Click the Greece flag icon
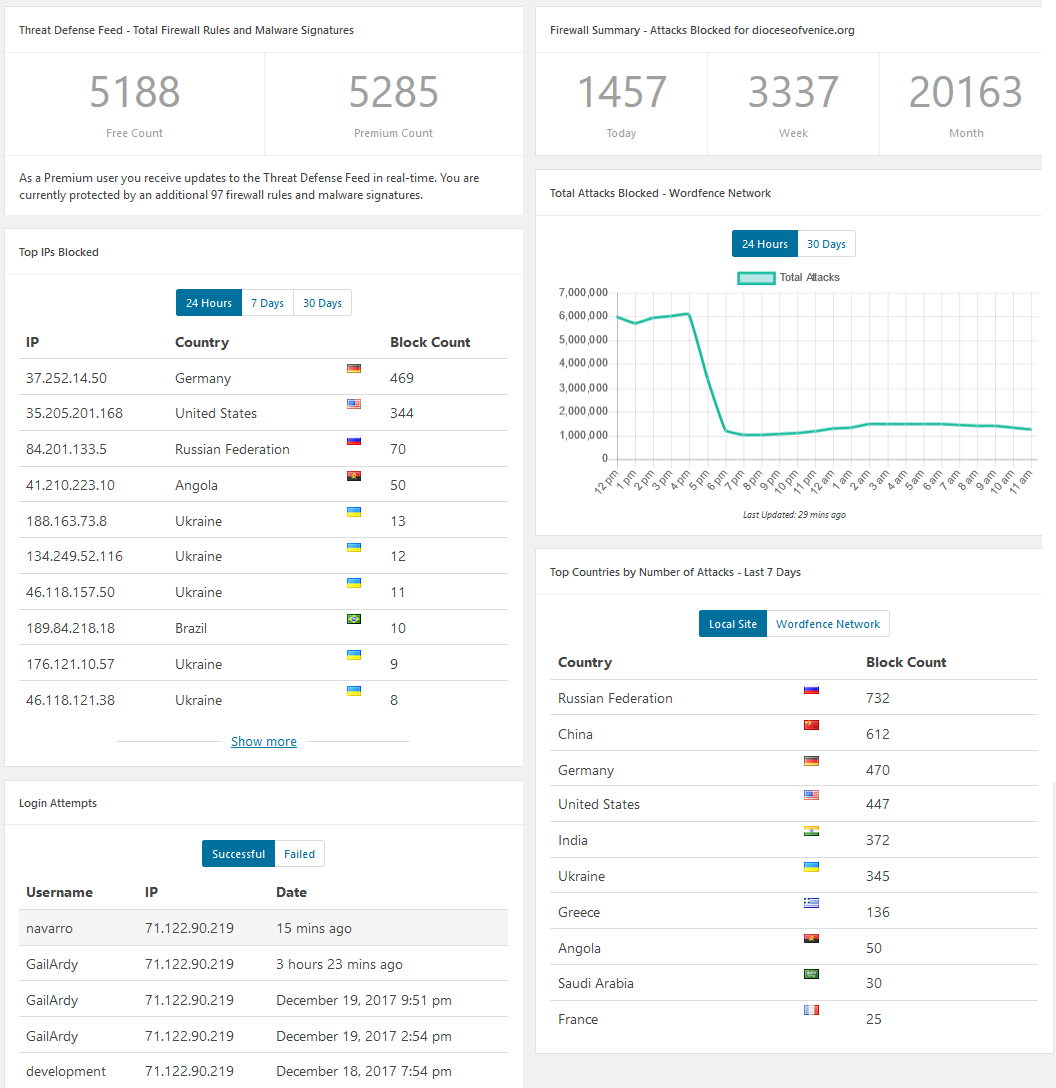 pyautogui.click(x=811, y=903)
